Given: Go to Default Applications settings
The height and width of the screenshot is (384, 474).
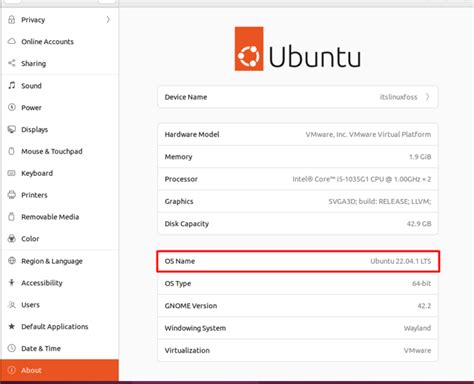Looking at the screenshot, I should (59, 326).
